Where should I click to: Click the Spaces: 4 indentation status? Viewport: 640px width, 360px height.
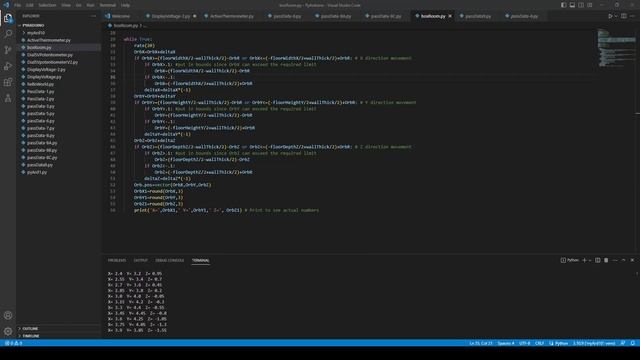506,343
